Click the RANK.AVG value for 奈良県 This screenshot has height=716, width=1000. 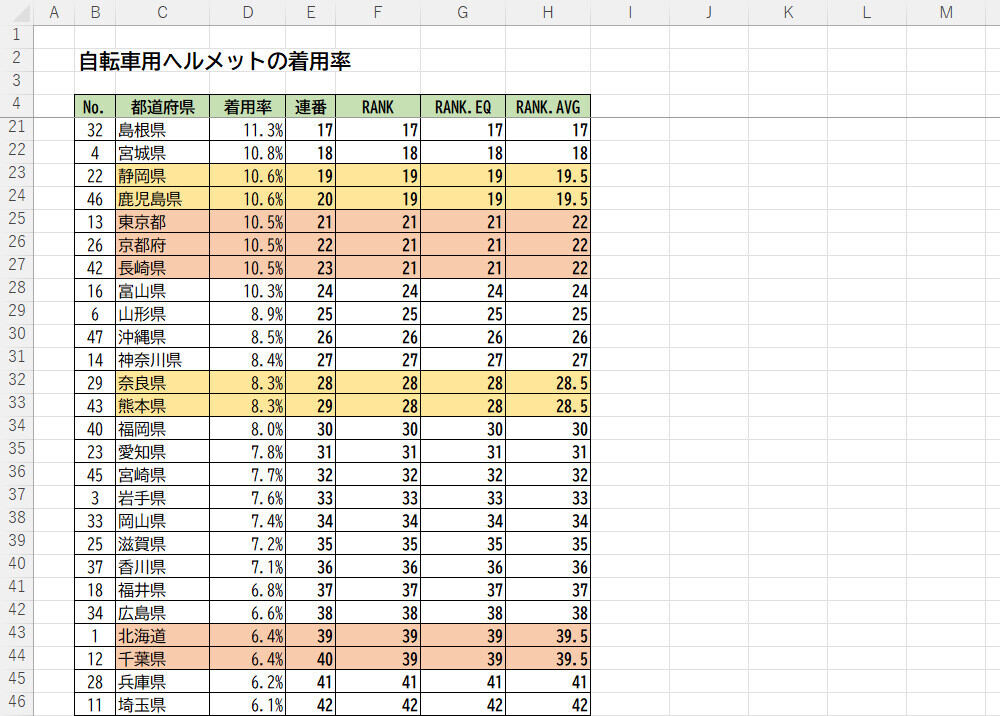click(x=547, y=383)
